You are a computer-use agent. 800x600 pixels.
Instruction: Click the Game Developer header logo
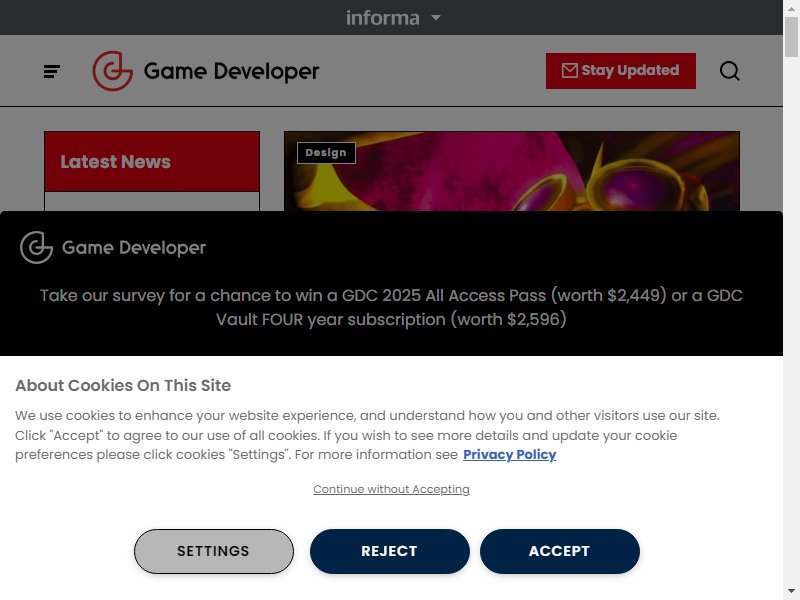tap(206, 71)
